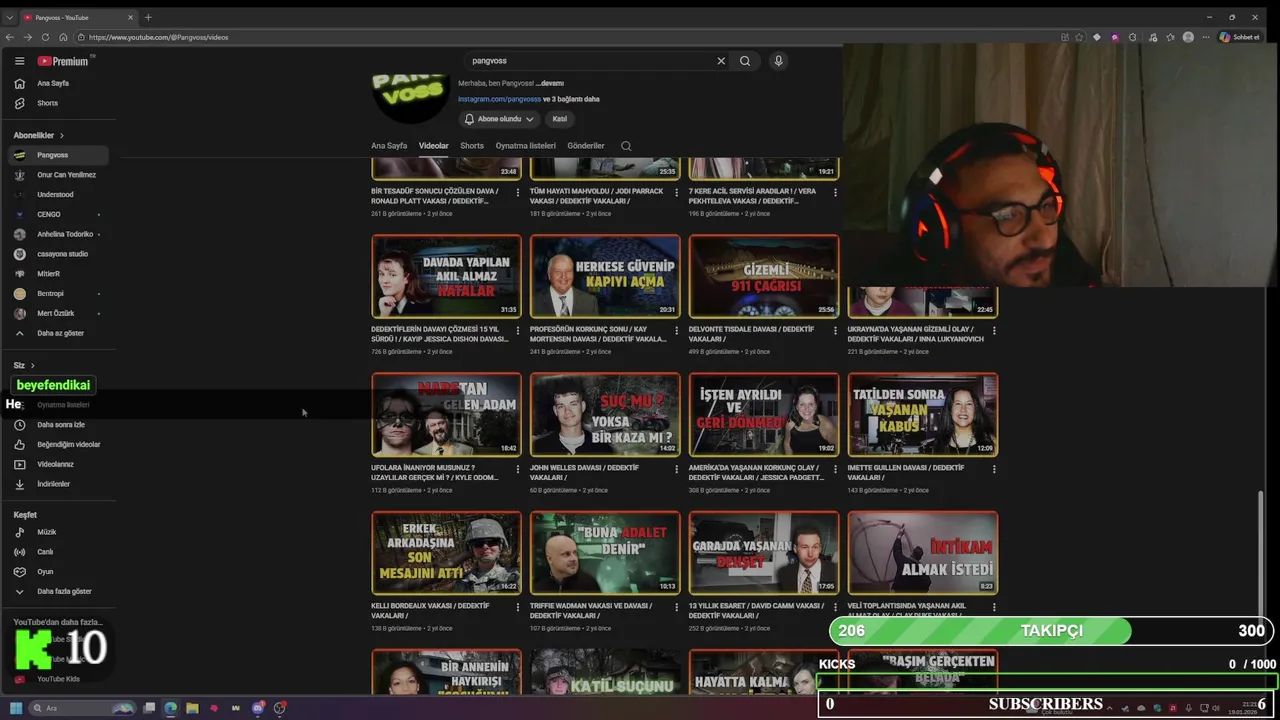Open Müzik under Keşfet
Screen dimensions: 1280x720
click(x=58, y=532)
